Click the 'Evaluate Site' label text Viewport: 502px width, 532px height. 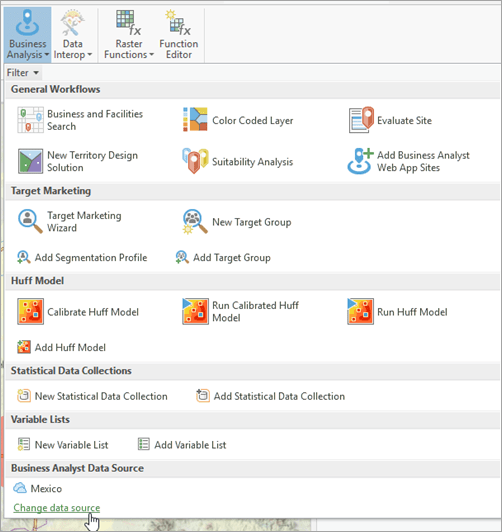click(x=404, y=120)
